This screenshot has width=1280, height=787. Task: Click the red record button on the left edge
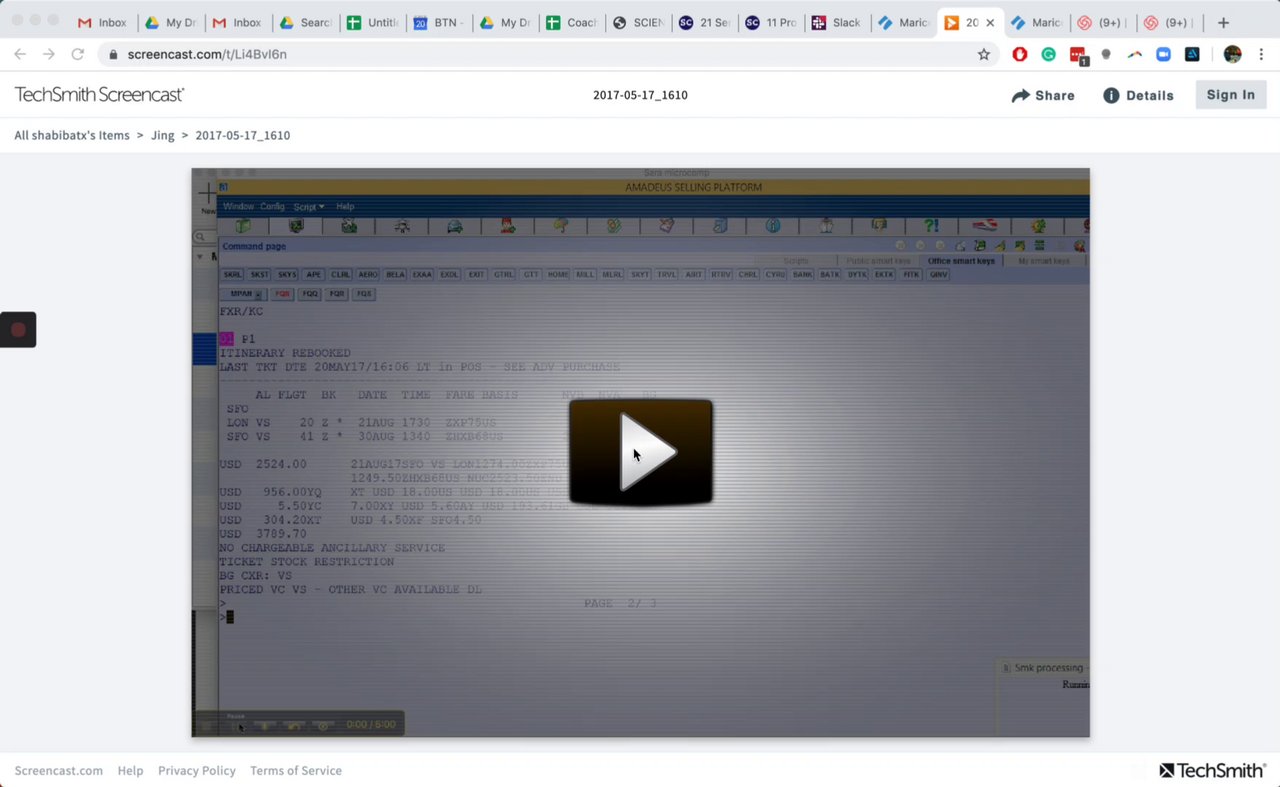point(18,330)
